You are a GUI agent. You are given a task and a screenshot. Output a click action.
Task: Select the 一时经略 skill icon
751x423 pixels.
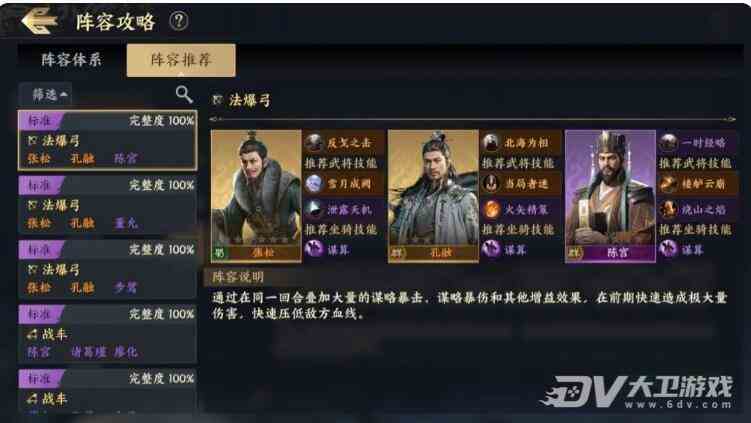click(x=668, y=142)
